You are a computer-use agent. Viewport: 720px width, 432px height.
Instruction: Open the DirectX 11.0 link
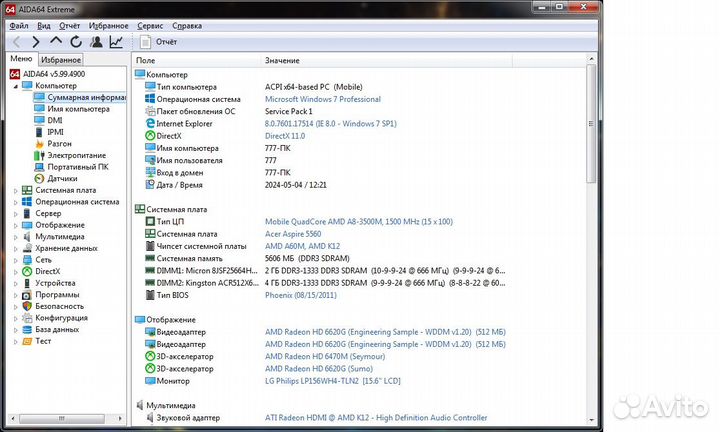[285, 136]
